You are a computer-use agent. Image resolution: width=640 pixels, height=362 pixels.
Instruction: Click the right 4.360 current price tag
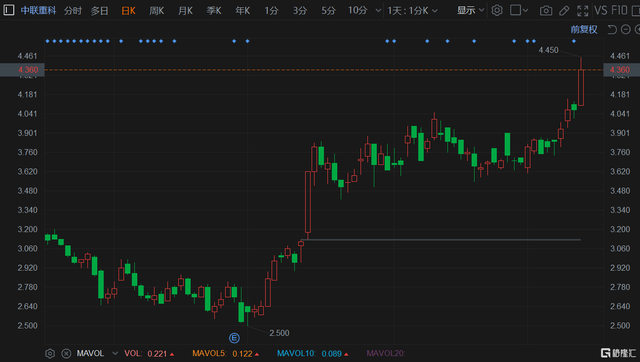coord(621,70)
